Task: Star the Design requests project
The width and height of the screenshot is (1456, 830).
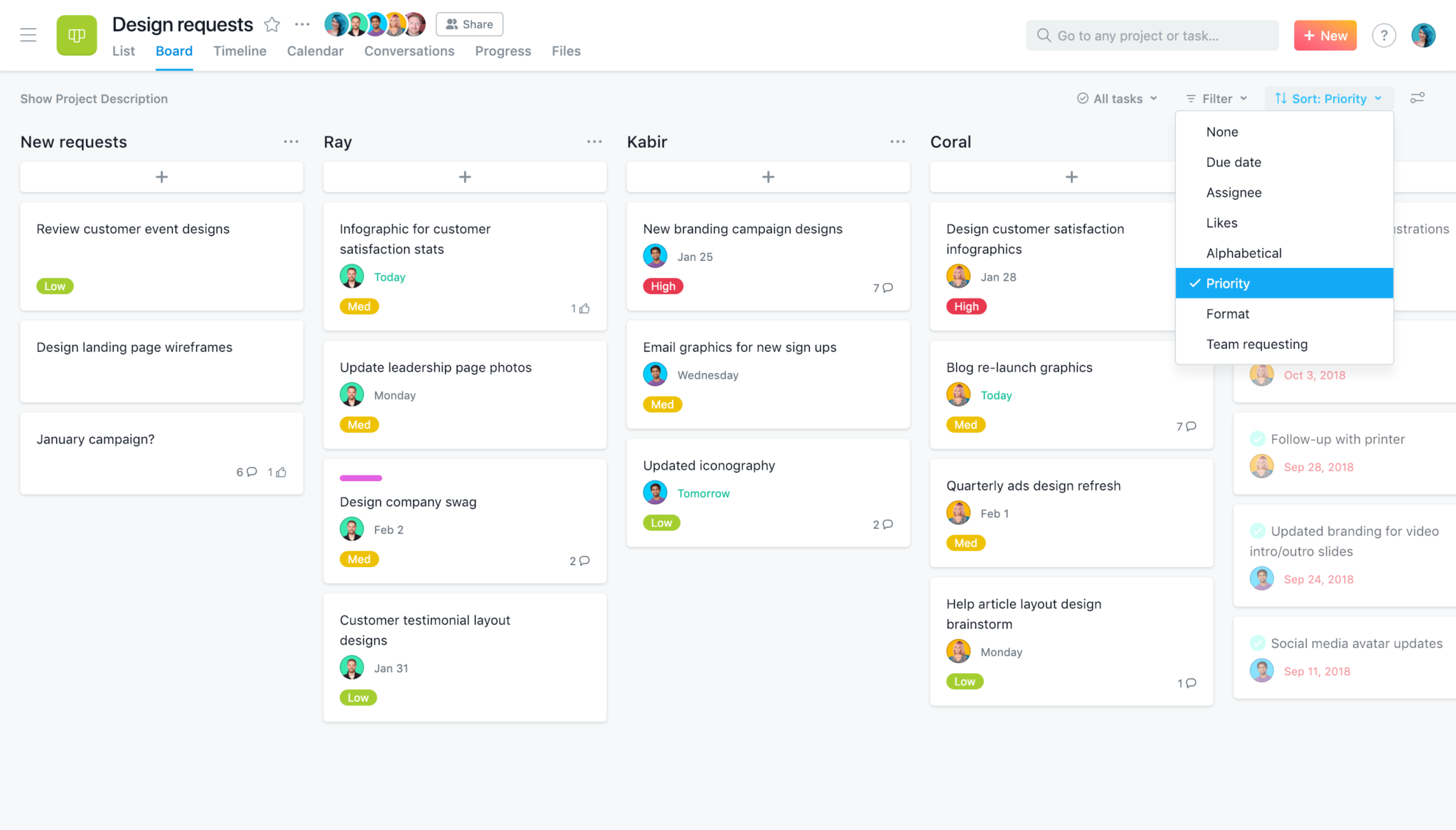Action: pos(272,23)
